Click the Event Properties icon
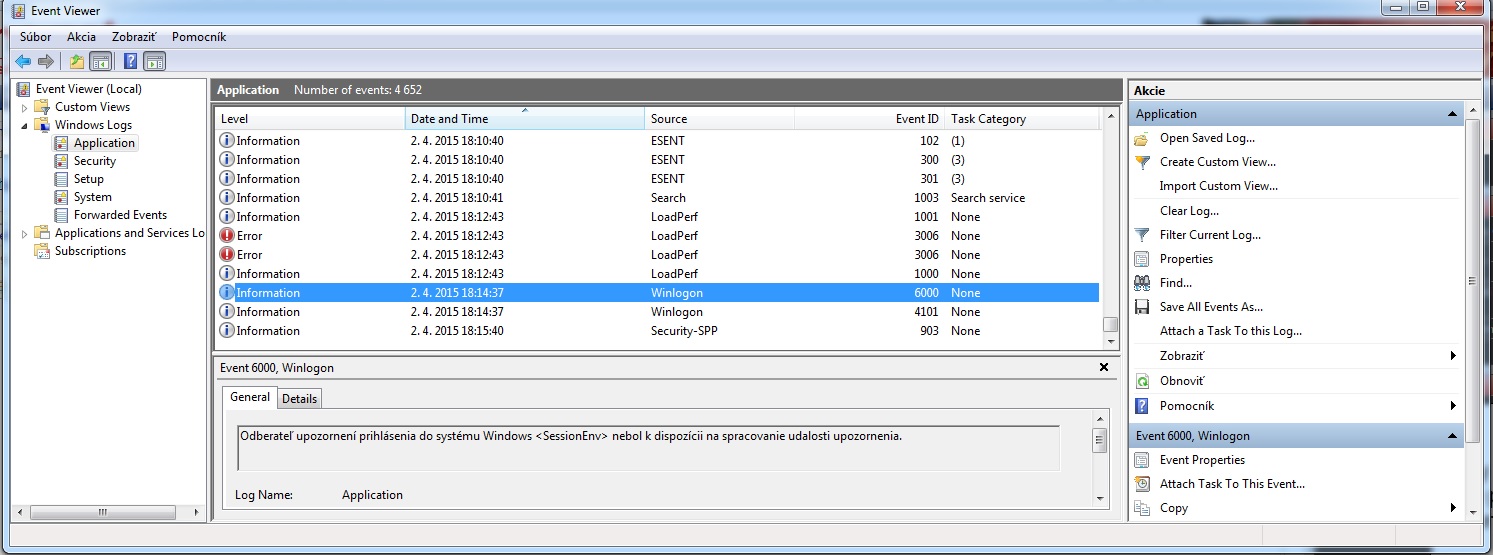 [1143, 460]
